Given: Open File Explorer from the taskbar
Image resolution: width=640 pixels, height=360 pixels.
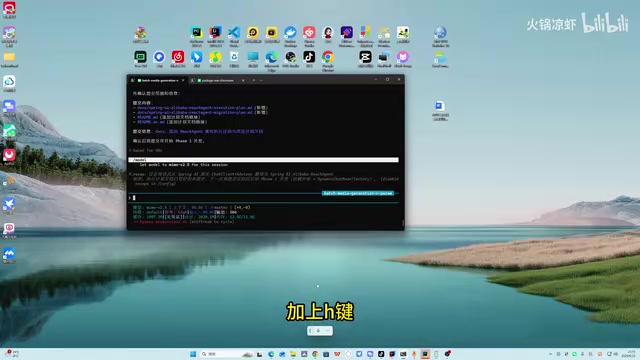Looking at the screenshot, I should coord(293,354).
